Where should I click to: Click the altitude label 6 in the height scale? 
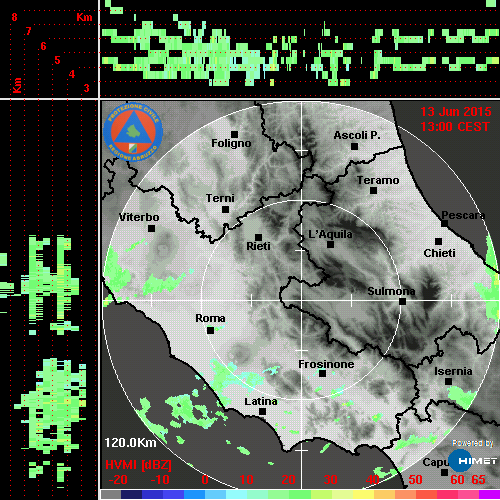[43, 46]
